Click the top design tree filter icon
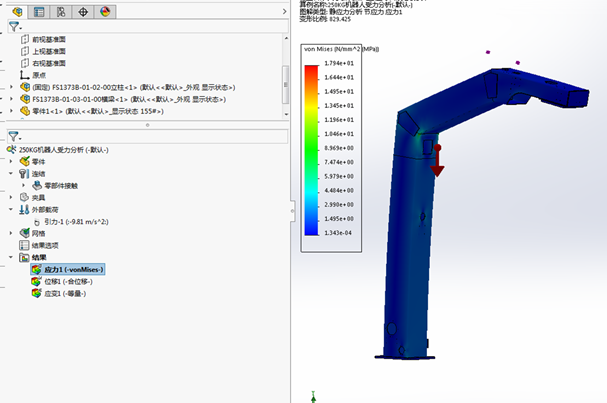 (13, 28)
